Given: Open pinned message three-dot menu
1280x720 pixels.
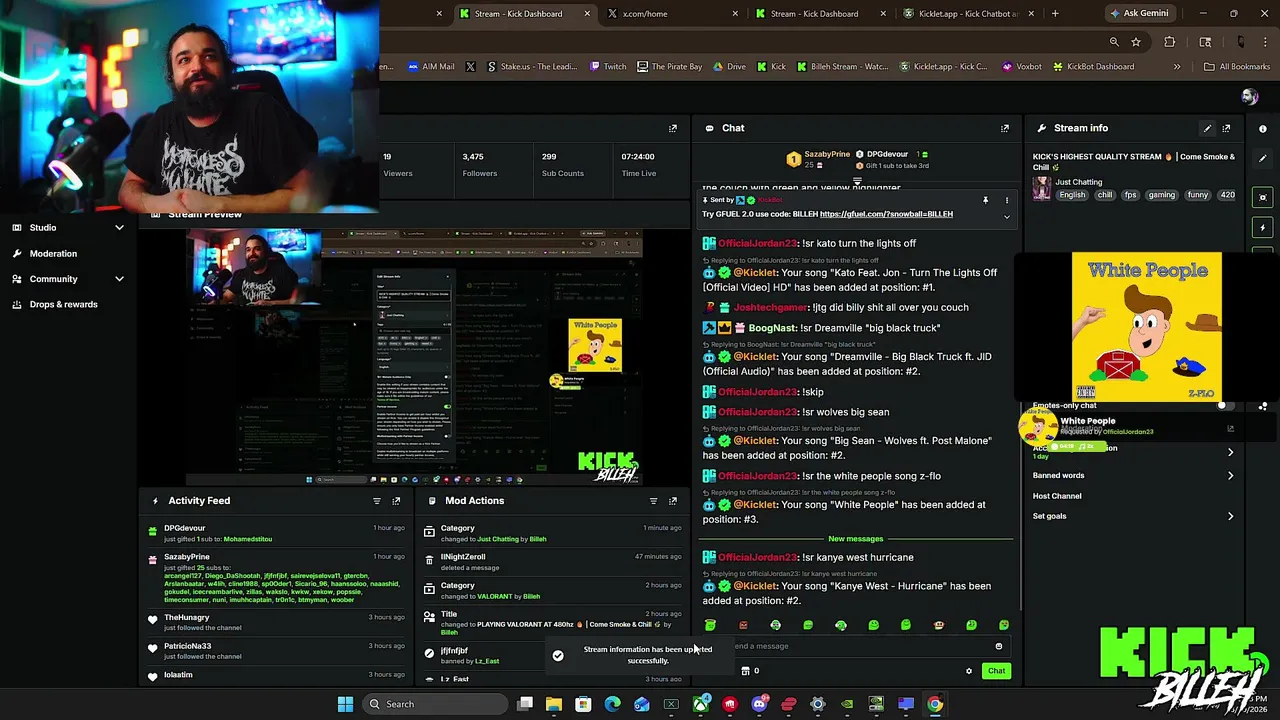Looking at the screenshot, I should pyautogui.click(x=1007, y=200).
